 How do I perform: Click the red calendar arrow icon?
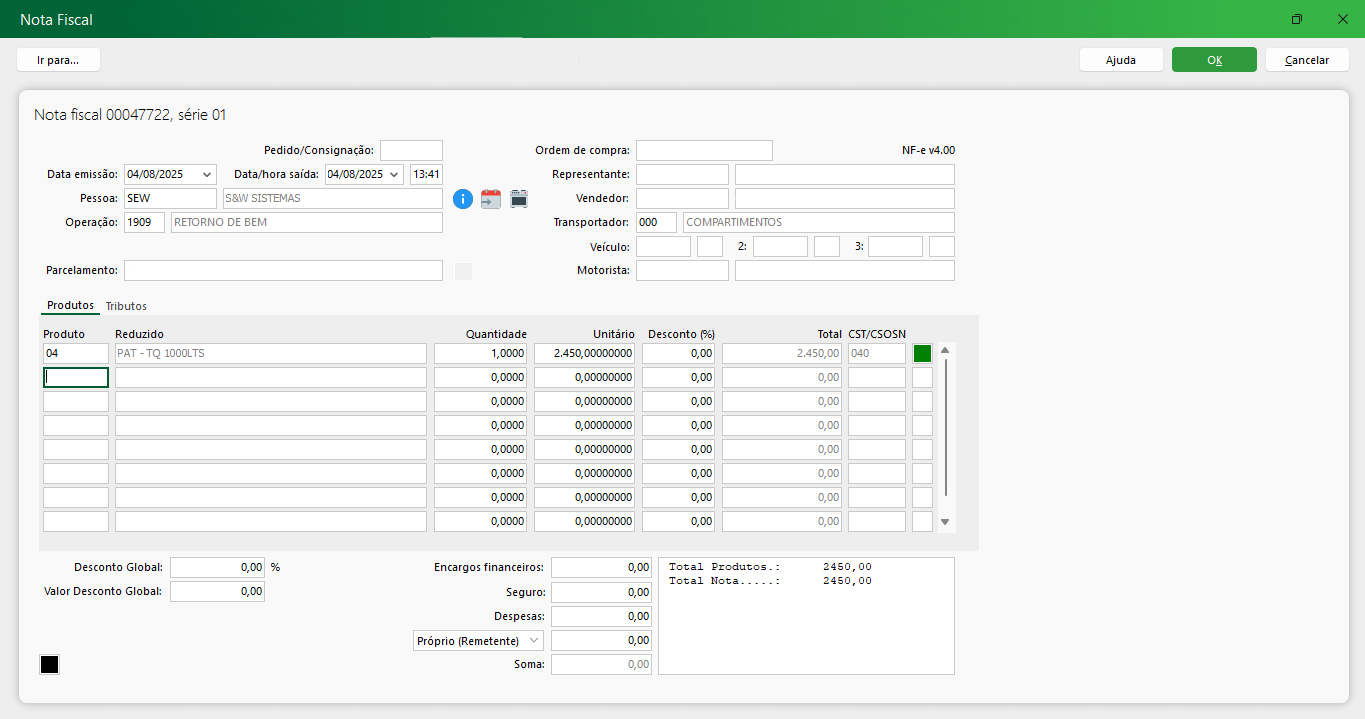(491, 199)
